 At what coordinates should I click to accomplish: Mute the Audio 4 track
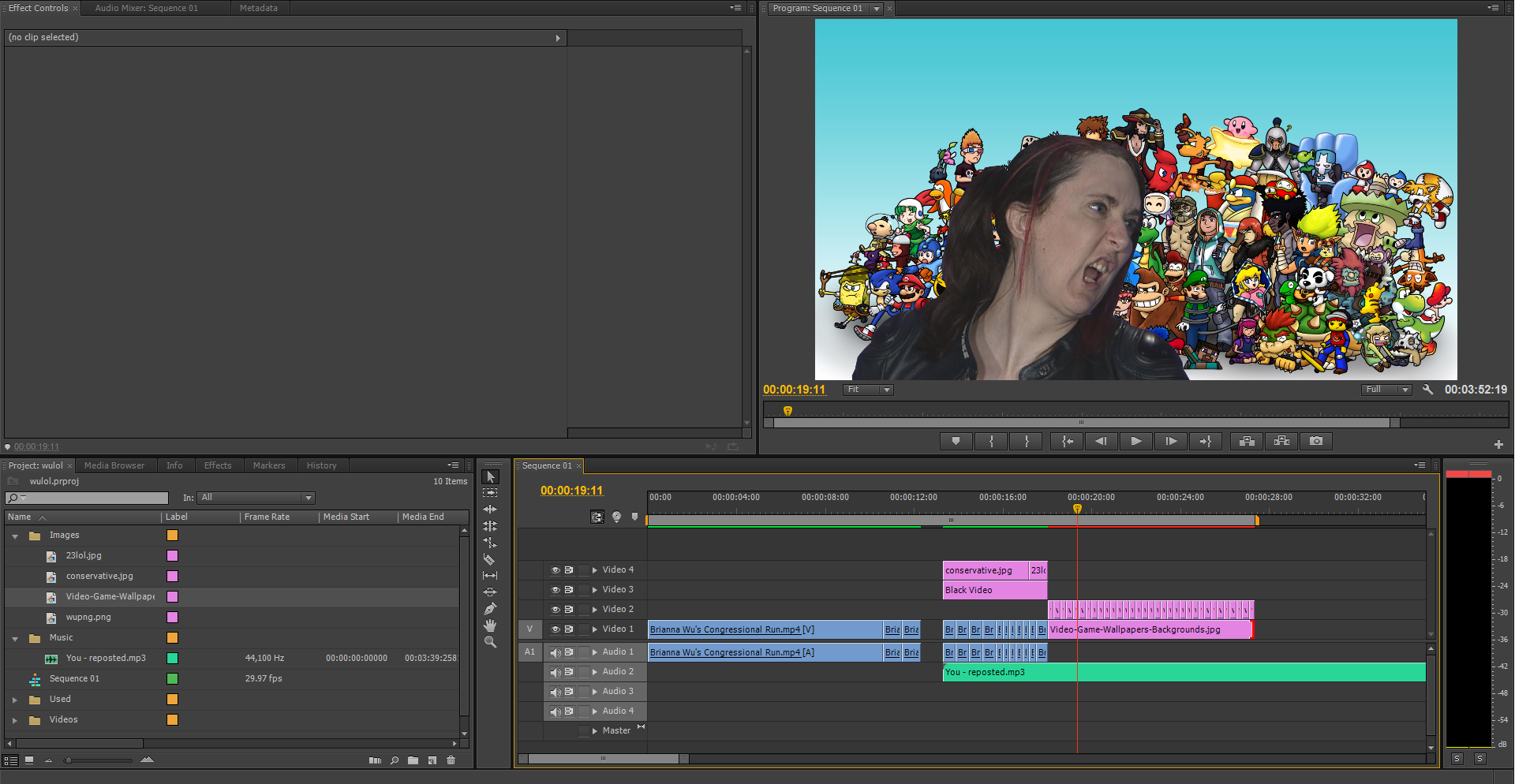pos(555,711)
